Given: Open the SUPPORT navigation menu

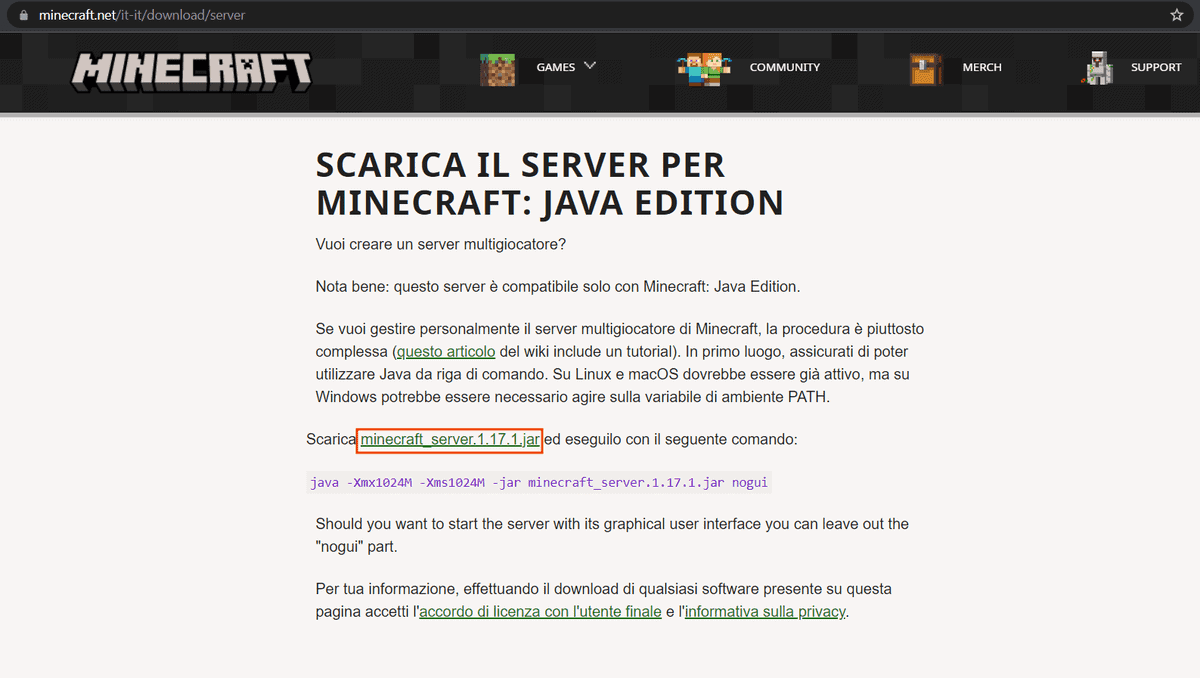Looking at the screenshot, I should (x=1156, y=67).
